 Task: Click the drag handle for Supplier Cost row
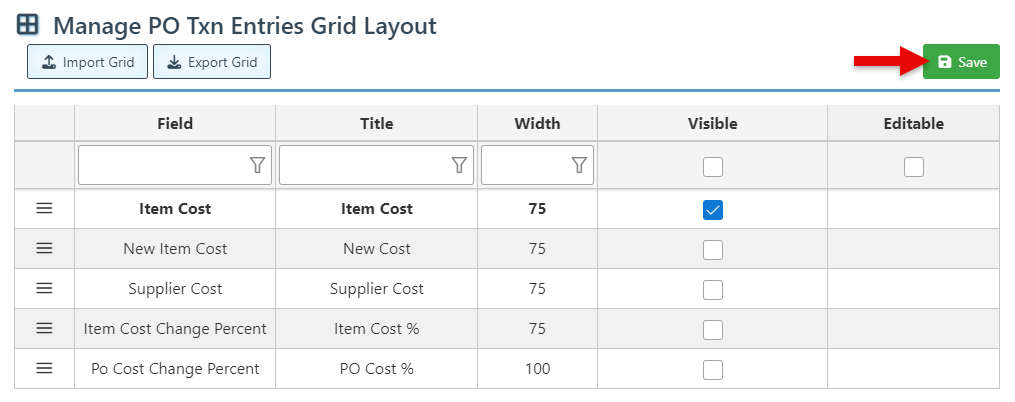44,288
